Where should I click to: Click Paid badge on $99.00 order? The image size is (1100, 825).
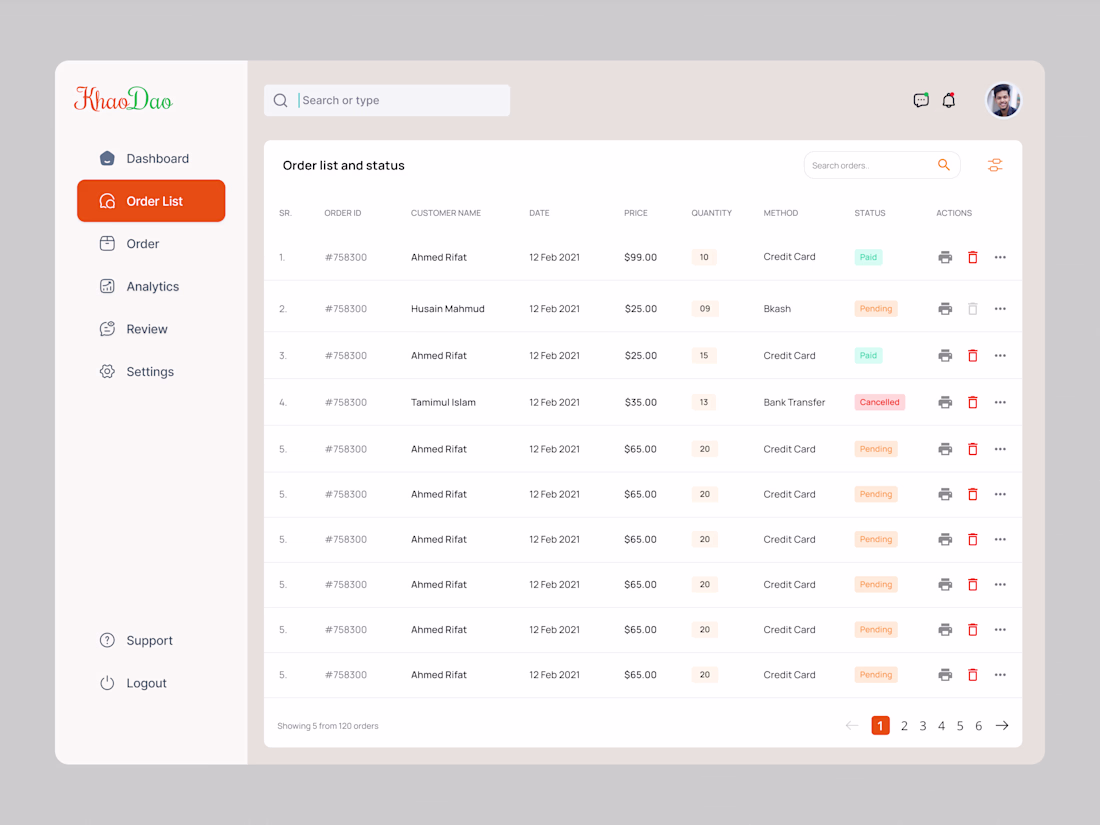click(x=868, y=257)
